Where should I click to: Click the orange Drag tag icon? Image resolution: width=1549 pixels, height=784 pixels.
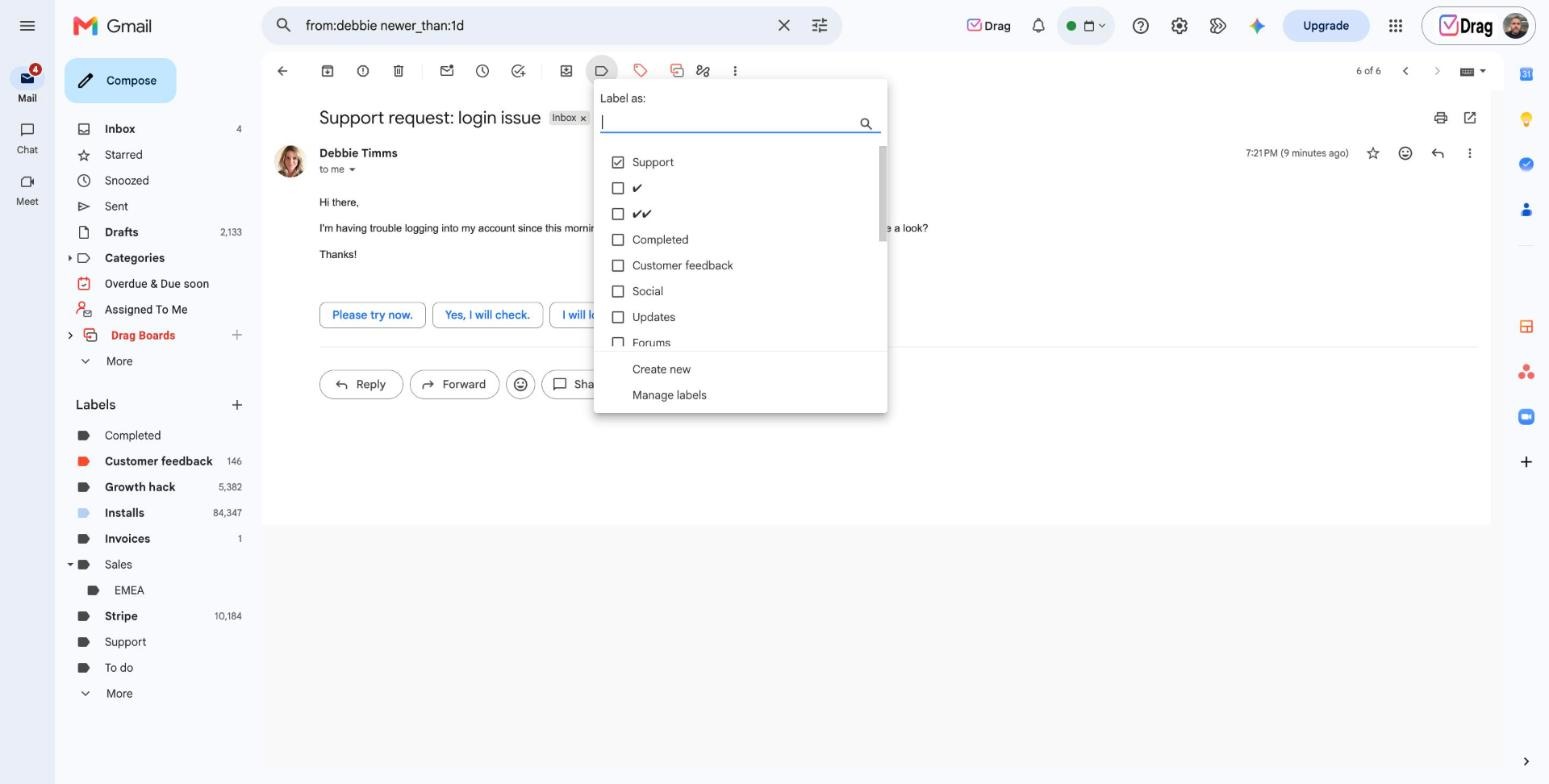(x=640, y=71)
